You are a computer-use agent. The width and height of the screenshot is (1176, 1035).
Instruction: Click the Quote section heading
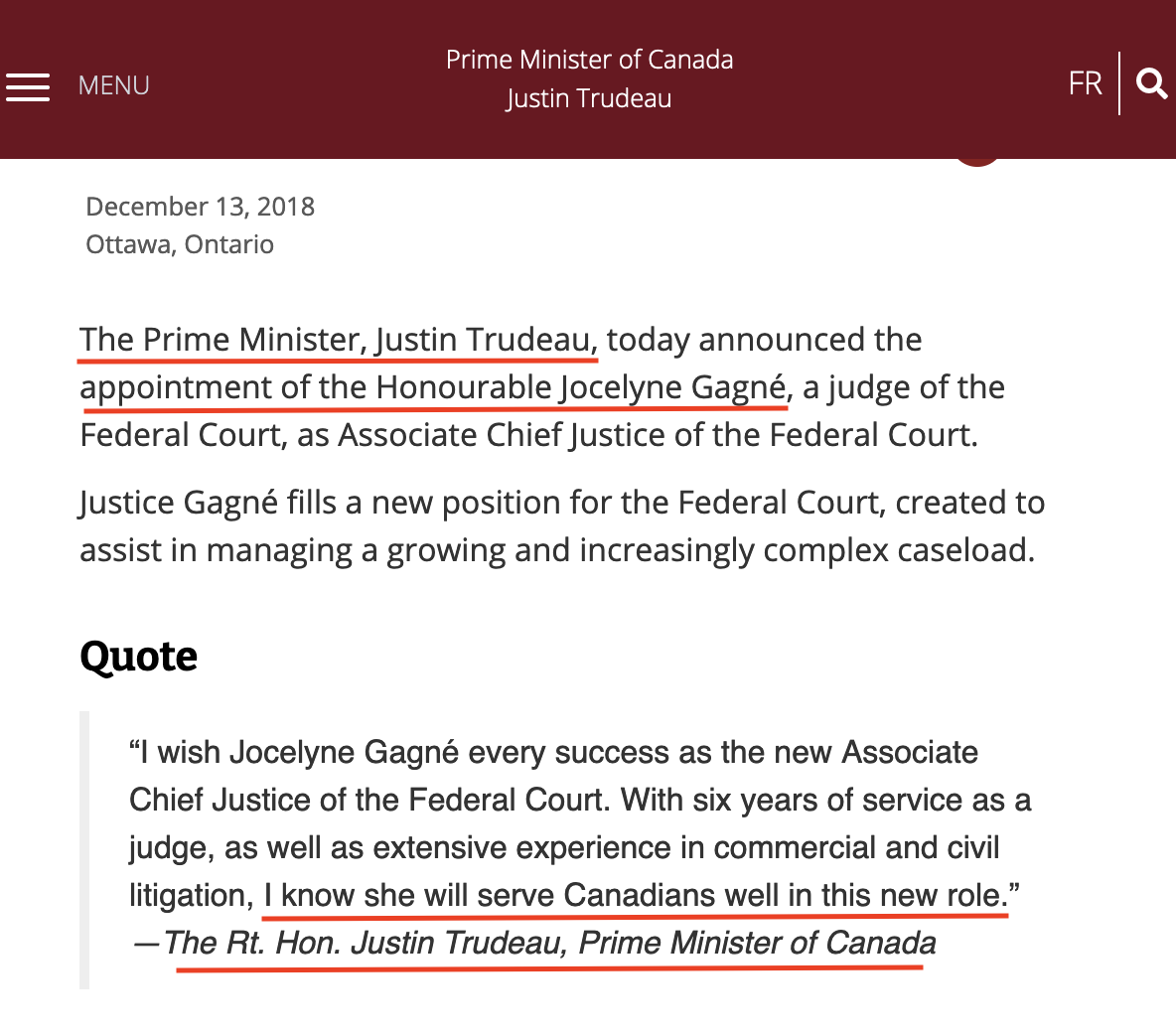coord(139,657)
